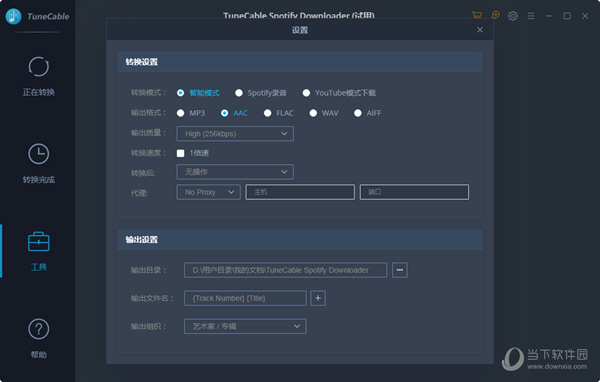600x382 pixels.
Task: Open the hamburger menu icon
Action: (531, 16)
